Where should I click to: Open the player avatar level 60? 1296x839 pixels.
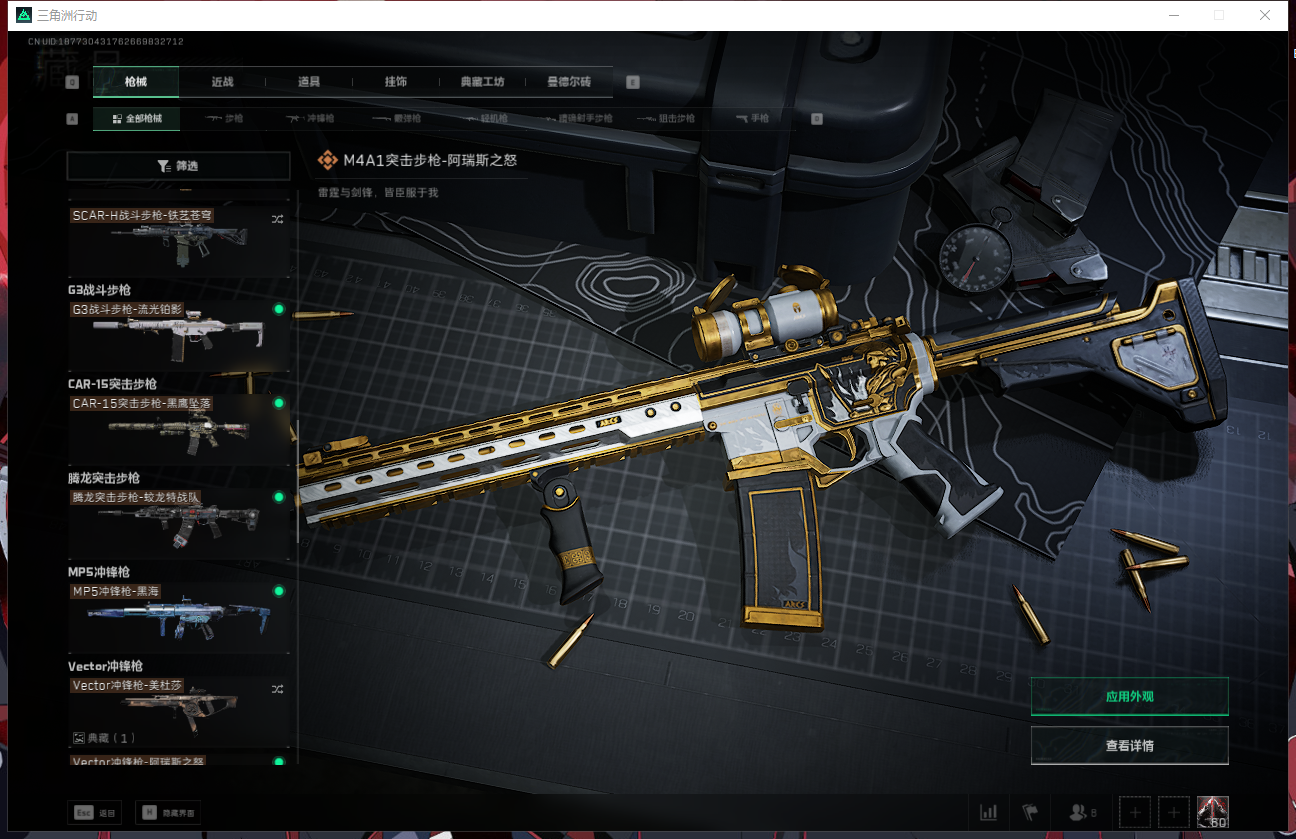tap(1212, 812)
